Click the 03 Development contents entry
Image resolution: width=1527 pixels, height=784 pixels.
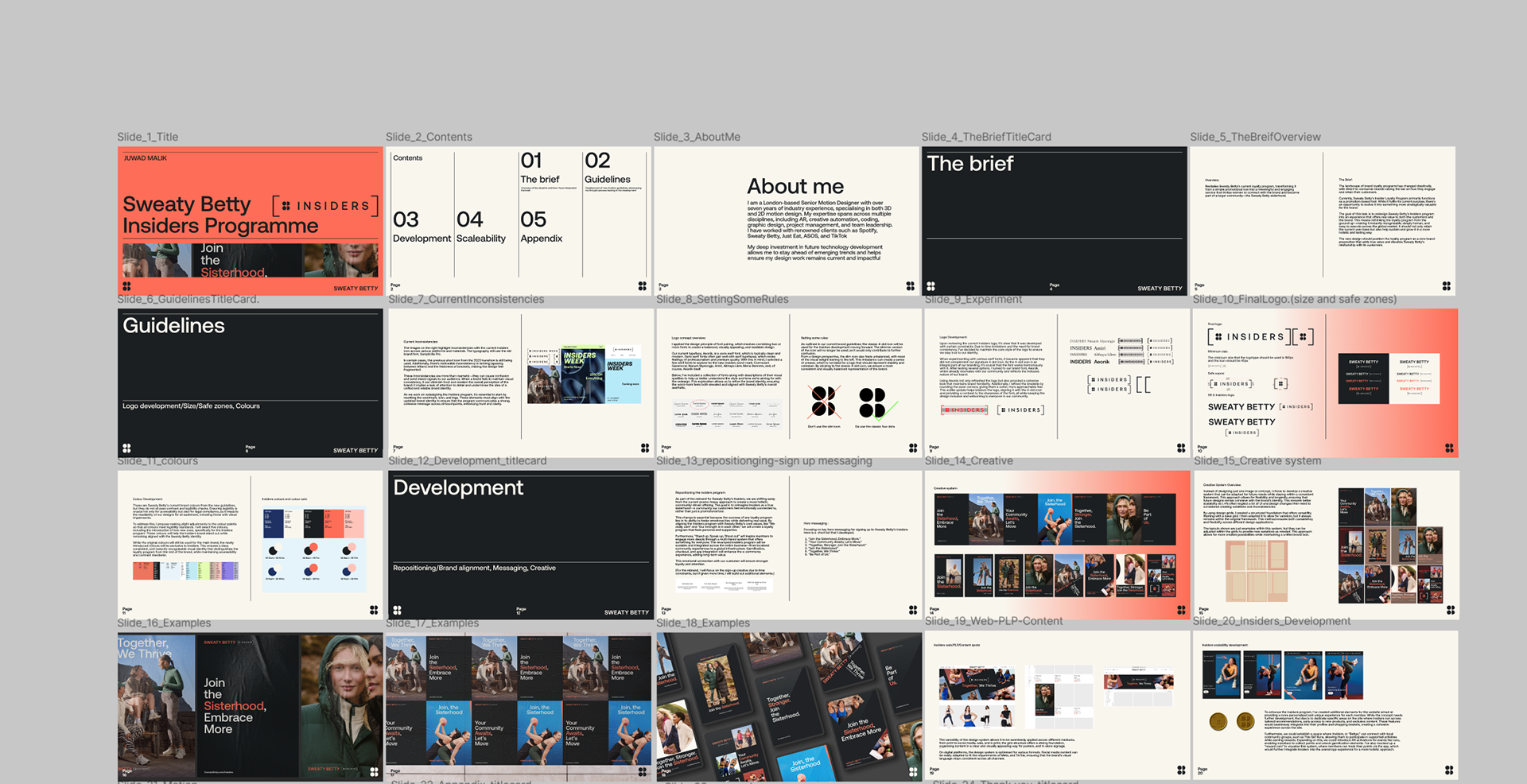422,227
